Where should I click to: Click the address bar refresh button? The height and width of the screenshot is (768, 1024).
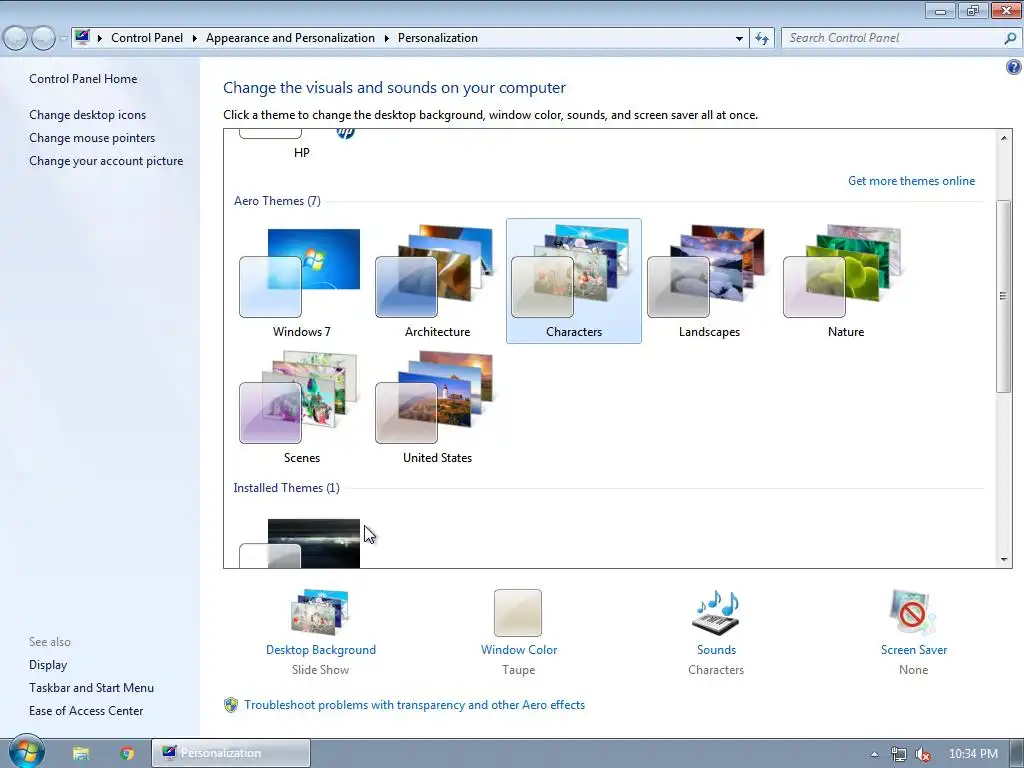[761, 39]
